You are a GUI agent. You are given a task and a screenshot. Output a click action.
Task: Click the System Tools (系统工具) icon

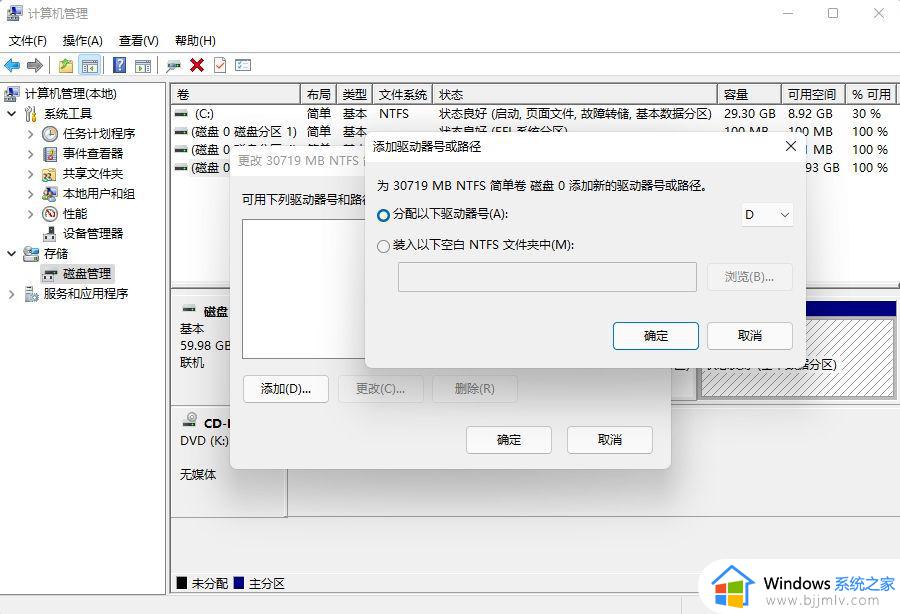click(x=30, y=114)
